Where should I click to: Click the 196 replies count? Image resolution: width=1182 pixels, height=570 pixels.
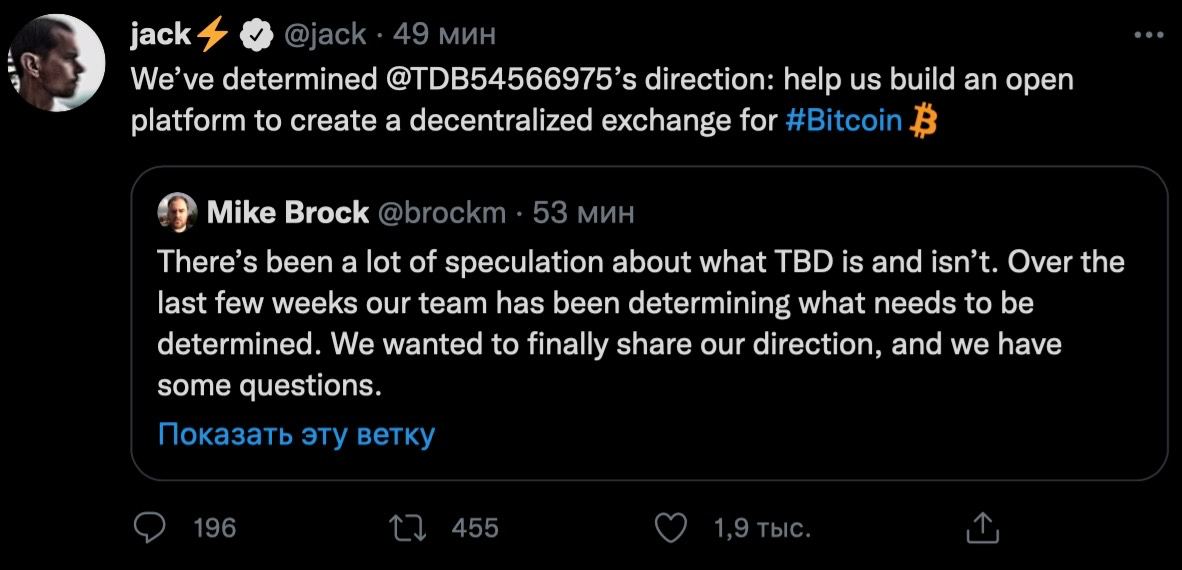[215, 528]
